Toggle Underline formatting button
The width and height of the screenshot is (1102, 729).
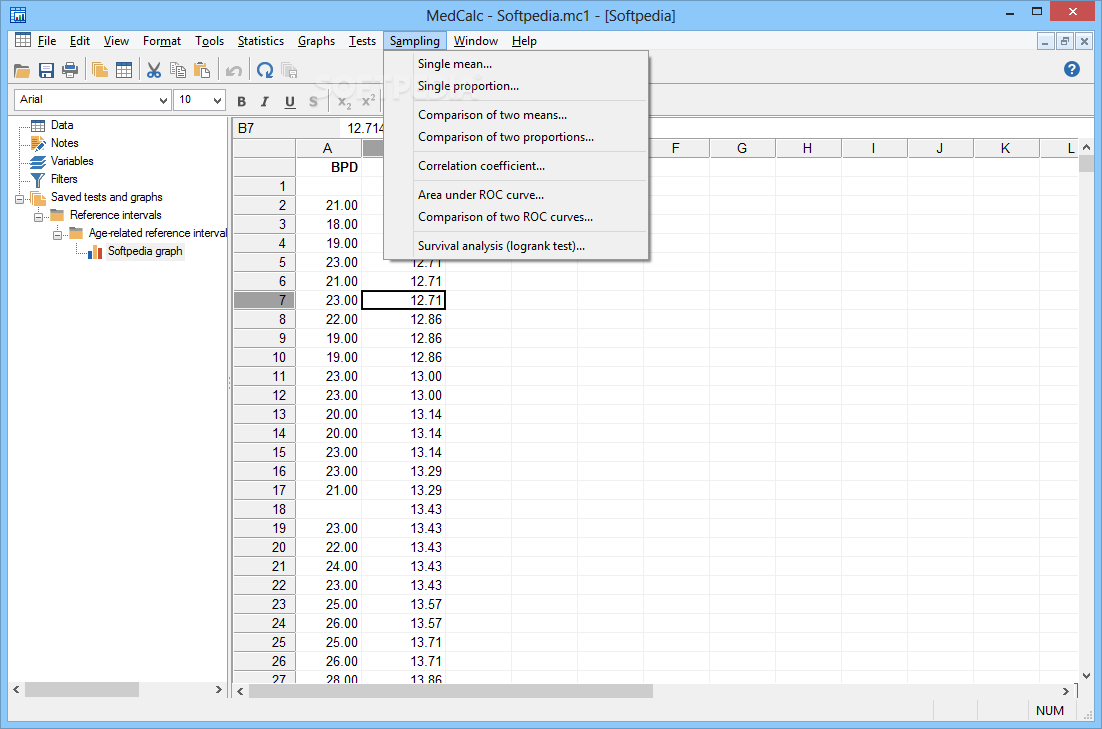point(290,101)
